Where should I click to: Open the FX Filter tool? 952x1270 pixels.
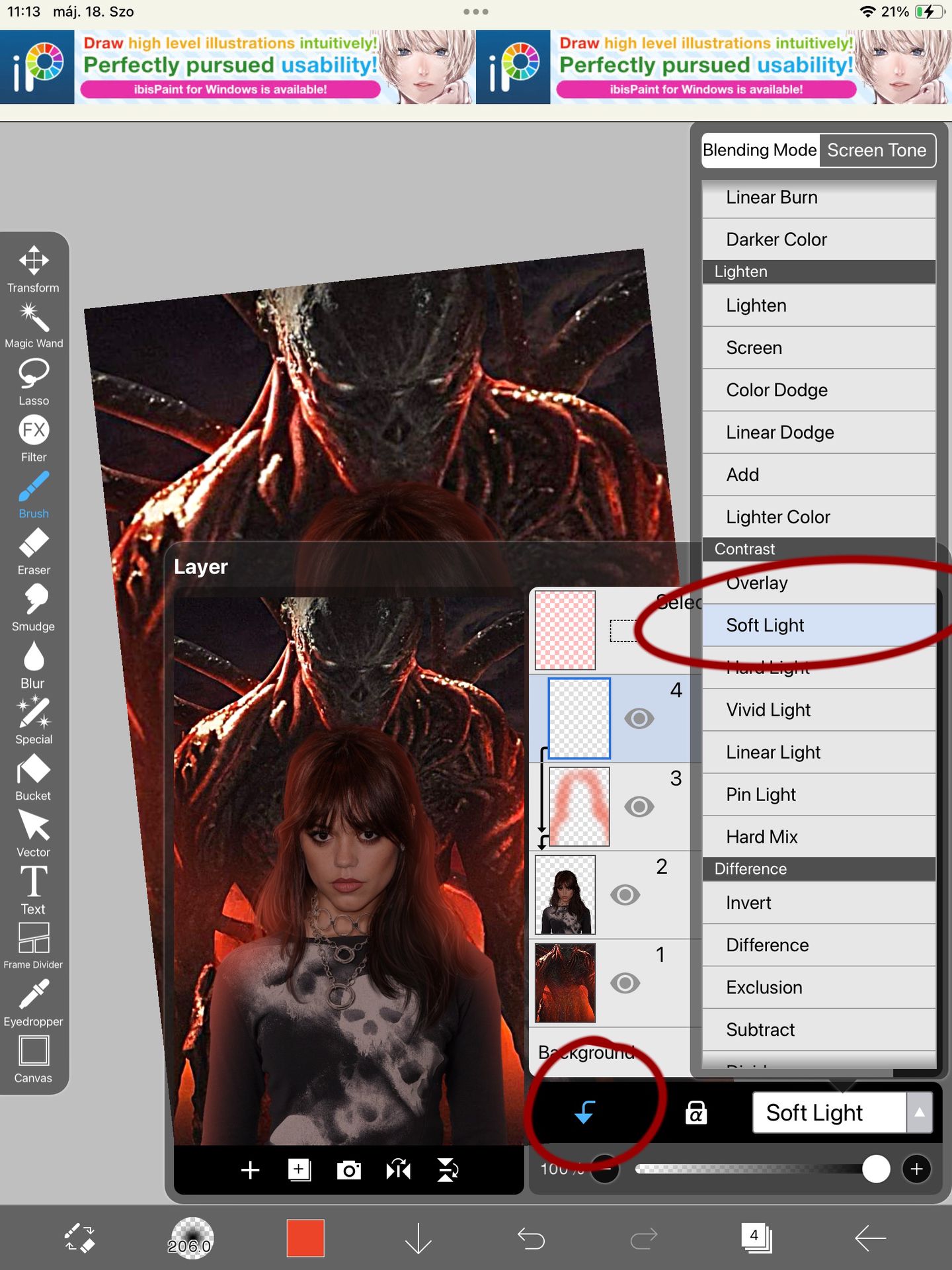click(x=34, y=438)
